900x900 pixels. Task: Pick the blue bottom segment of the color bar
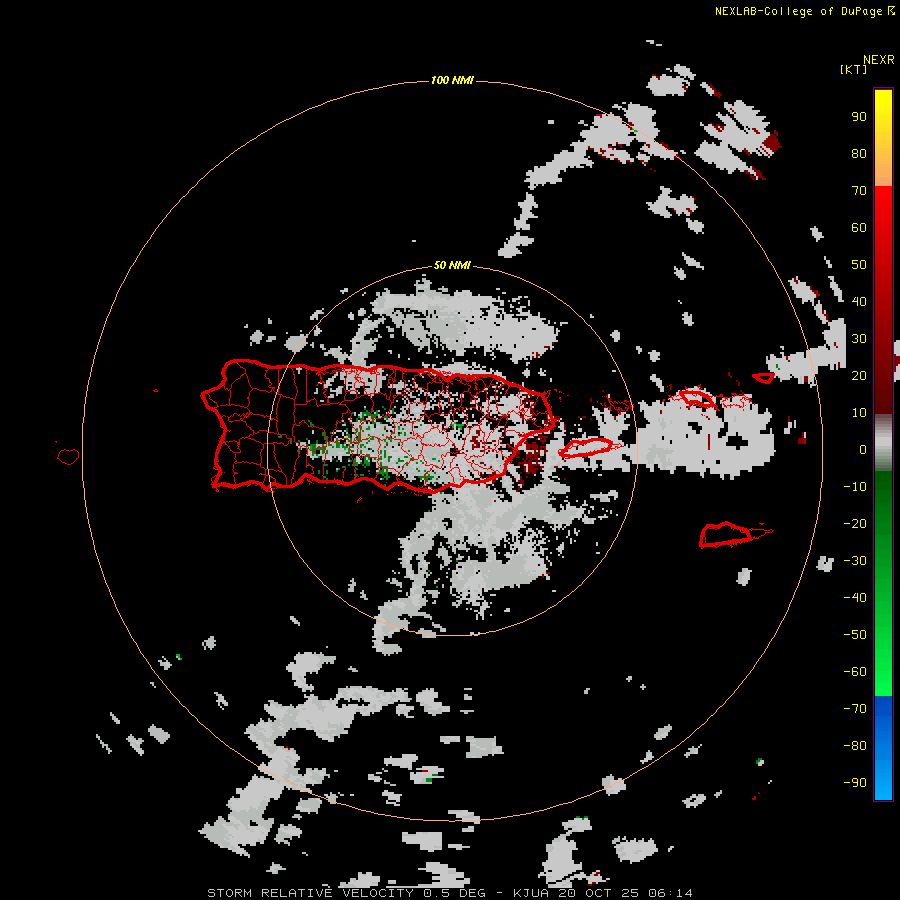[883, 747]
